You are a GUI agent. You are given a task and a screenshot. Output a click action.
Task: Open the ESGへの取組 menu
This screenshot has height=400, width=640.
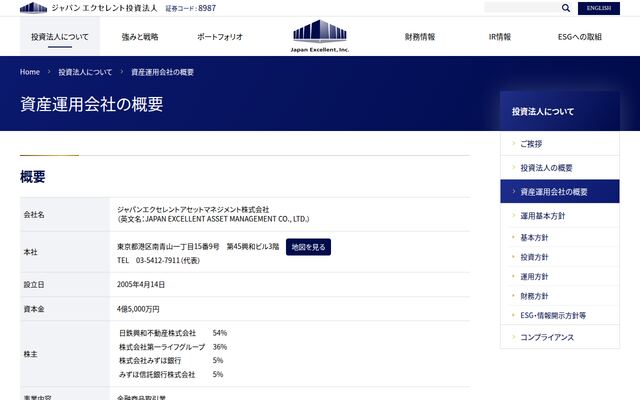580,37
